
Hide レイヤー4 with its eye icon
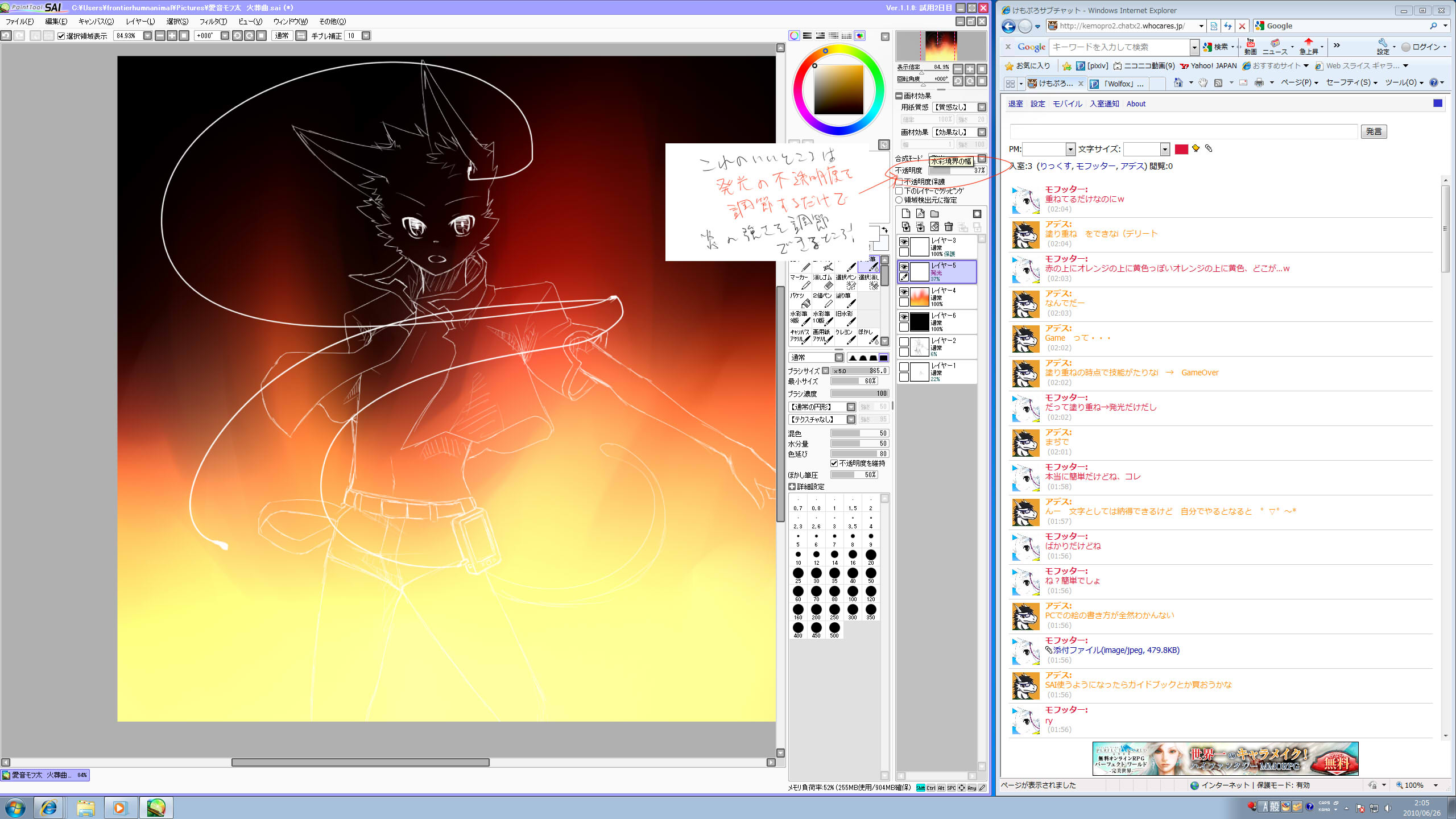pyautogui.click(x=904, y=292)
